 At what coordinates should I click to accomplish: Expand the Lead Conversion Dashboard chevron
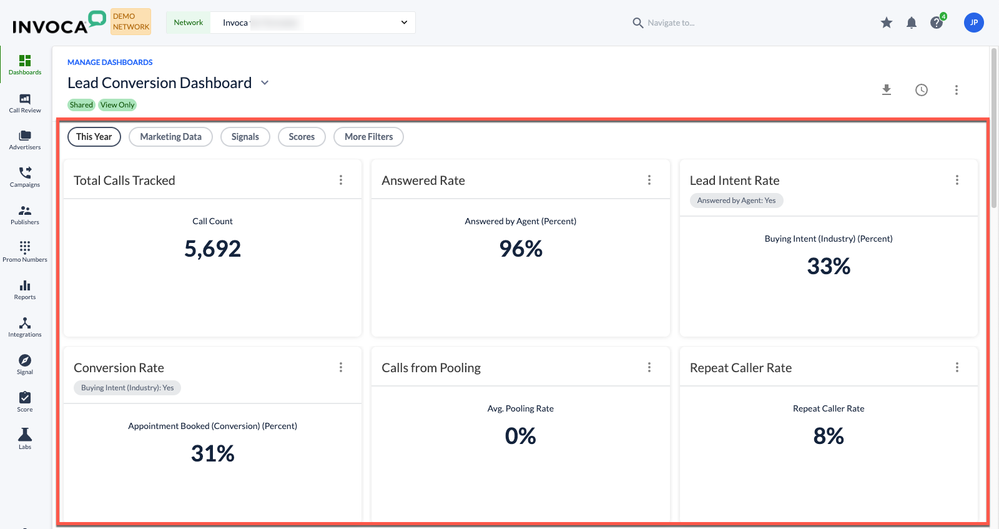(x=265, y=83)
